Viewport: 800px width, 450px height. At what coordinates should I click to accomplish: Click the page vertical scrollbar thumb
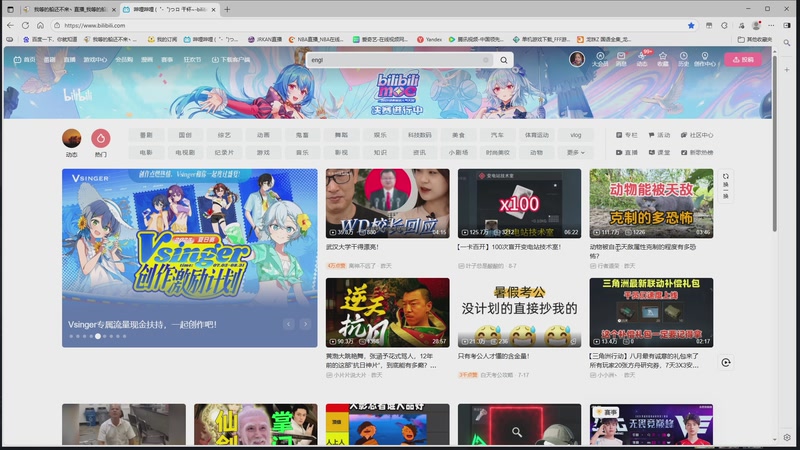pos(774,143)
